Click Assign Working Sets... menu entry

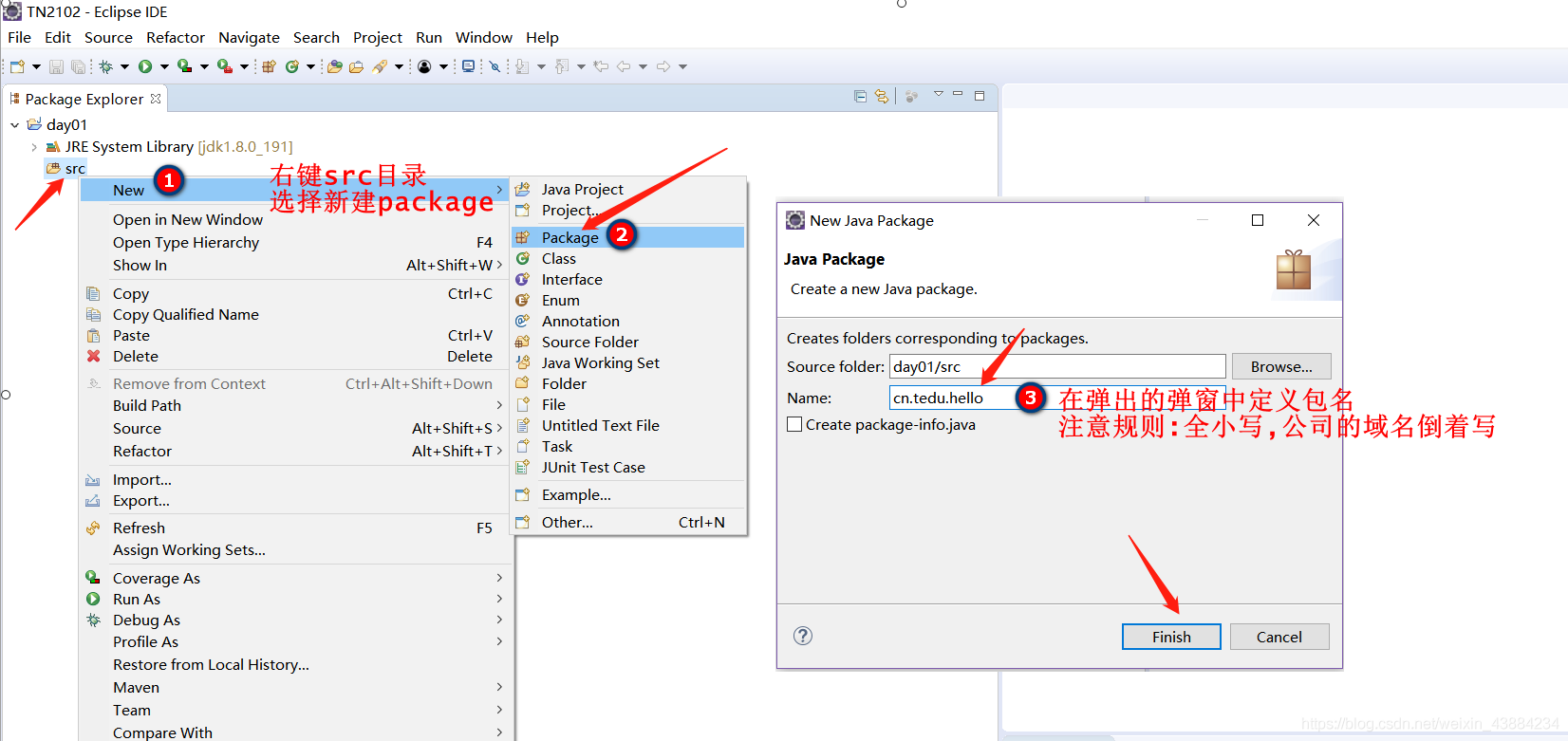pyautogui.click(x=294, y=549)
